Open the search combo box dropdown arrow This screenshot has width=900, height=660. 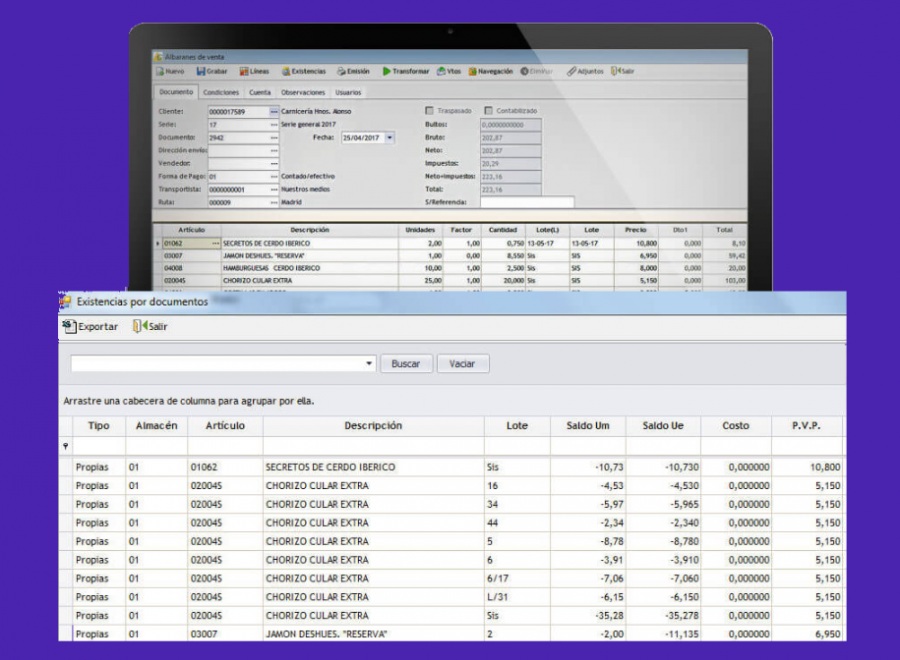(x=369, y=363)
